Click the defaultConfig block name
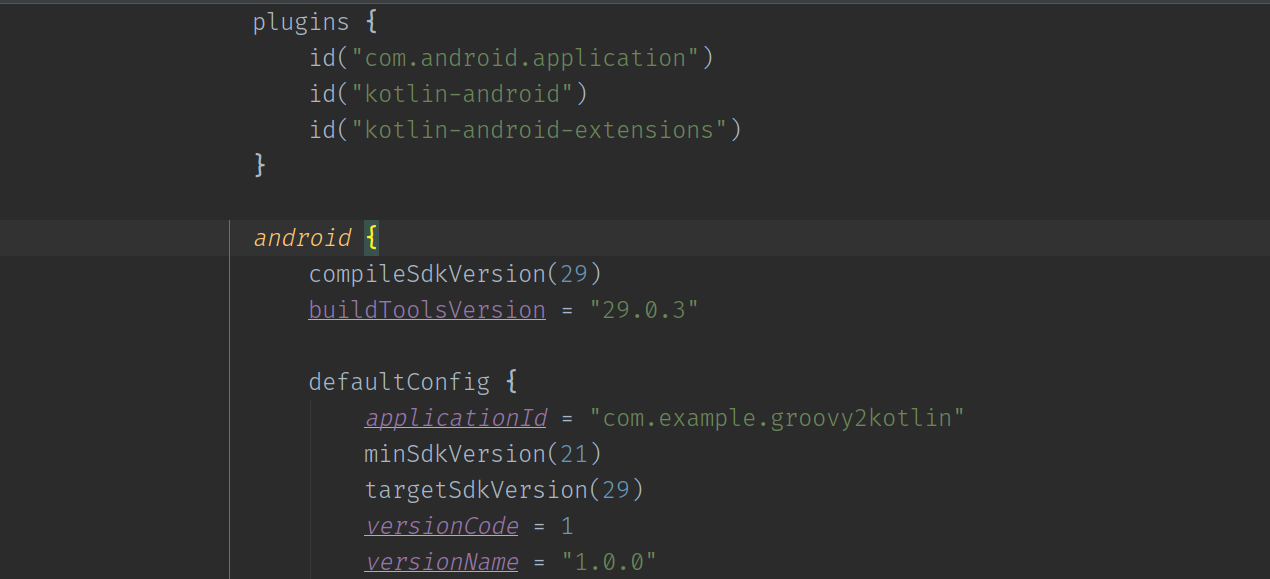 [399, 381]
